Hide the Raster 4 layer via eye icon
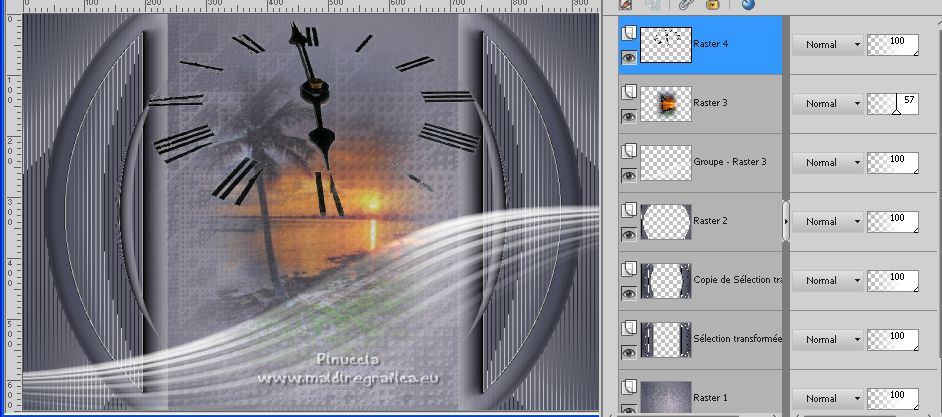 pyautogui.click(x=629, y=58)
